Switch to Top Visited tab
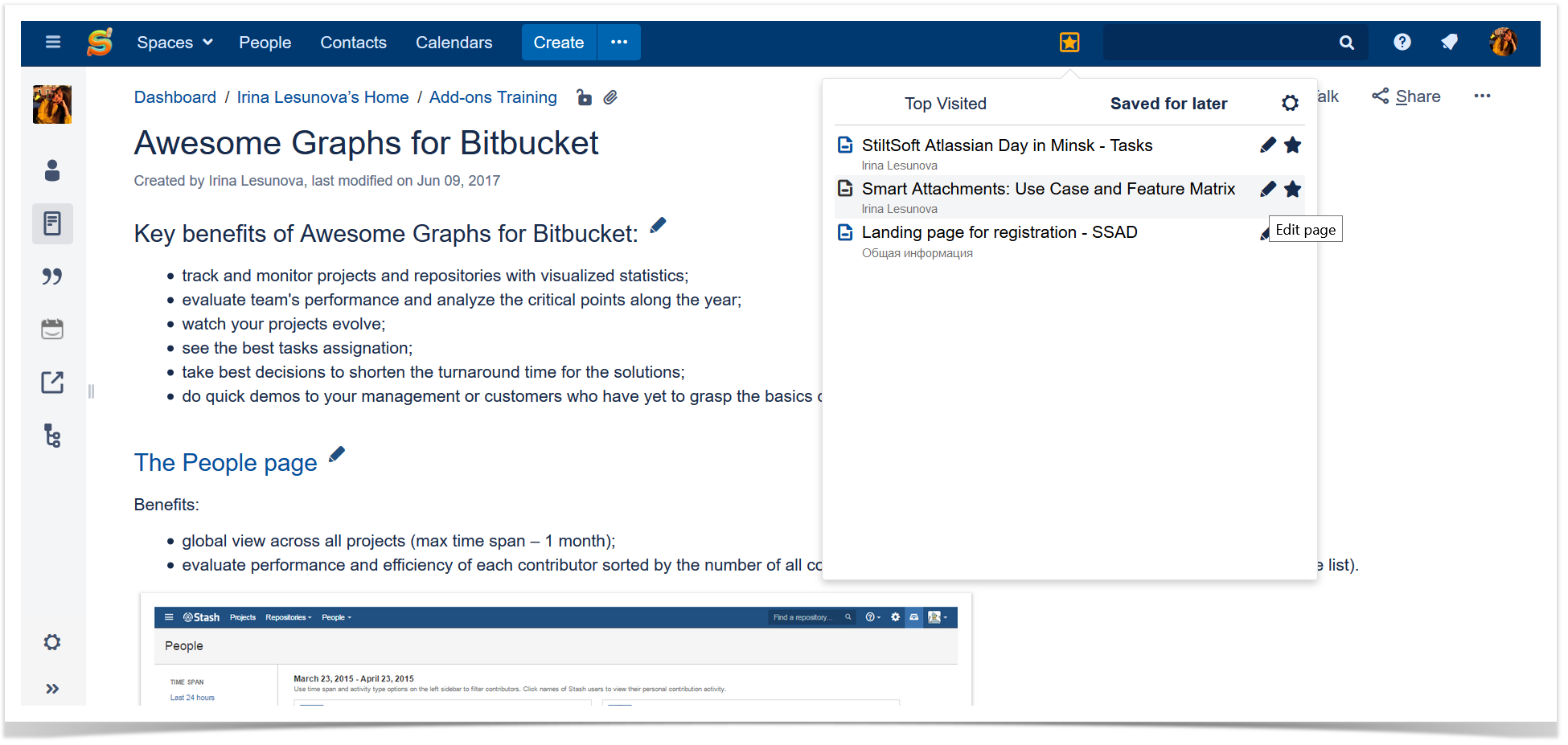Screen dimensions: 1568x745 click(946, 104)
